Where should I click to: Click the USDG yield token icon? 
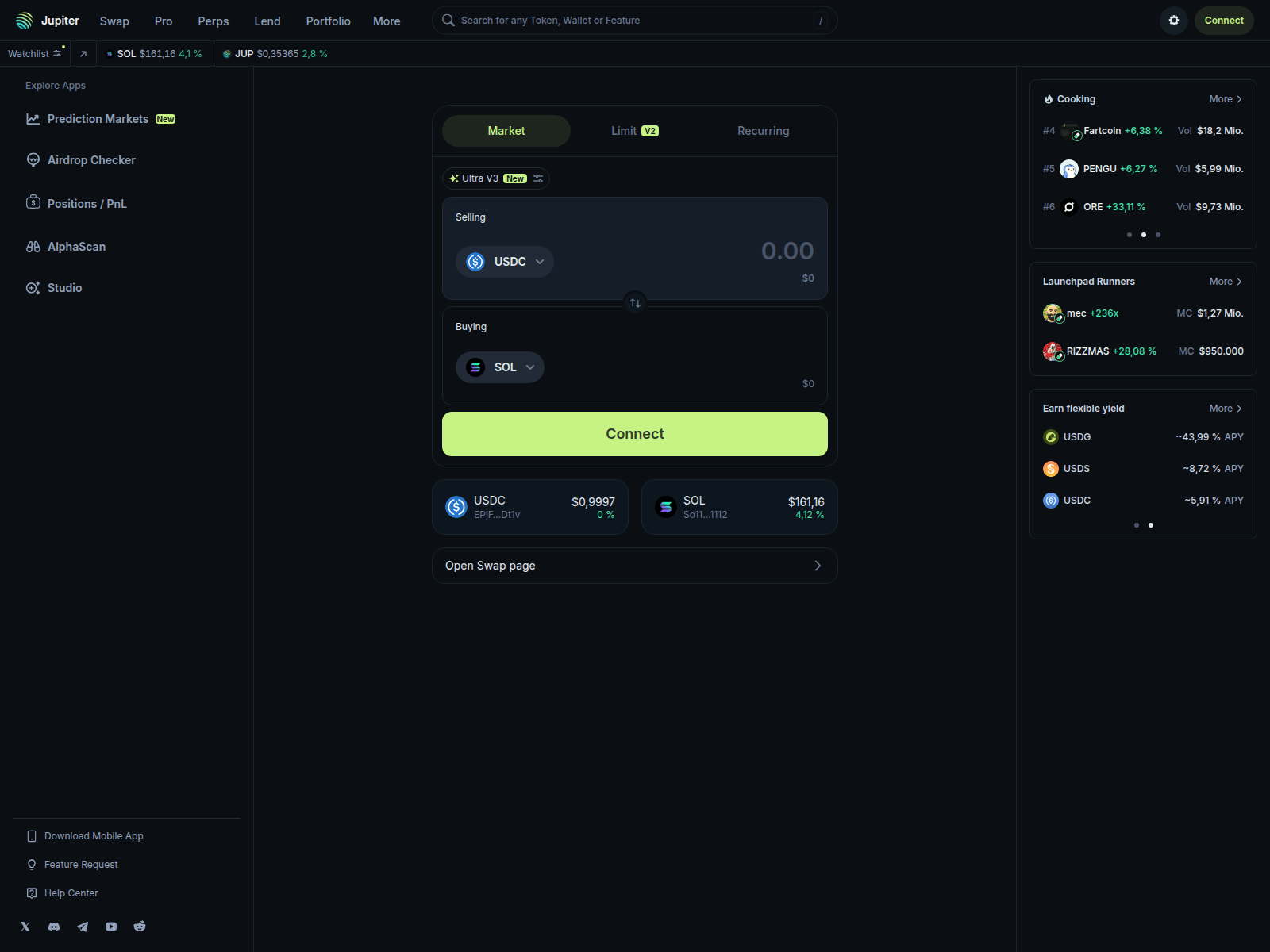pyautogui.click(x=1051, y=437)
